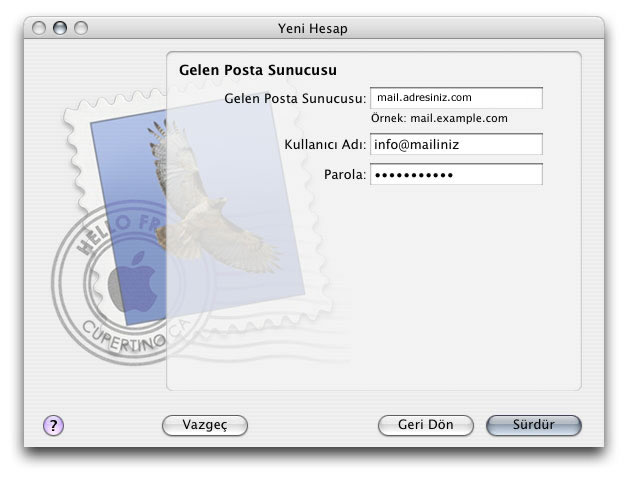Click the 'Kullanıcı Adı:' label
This screenshot has width=627, height=479.
click(x=325, y=144)
